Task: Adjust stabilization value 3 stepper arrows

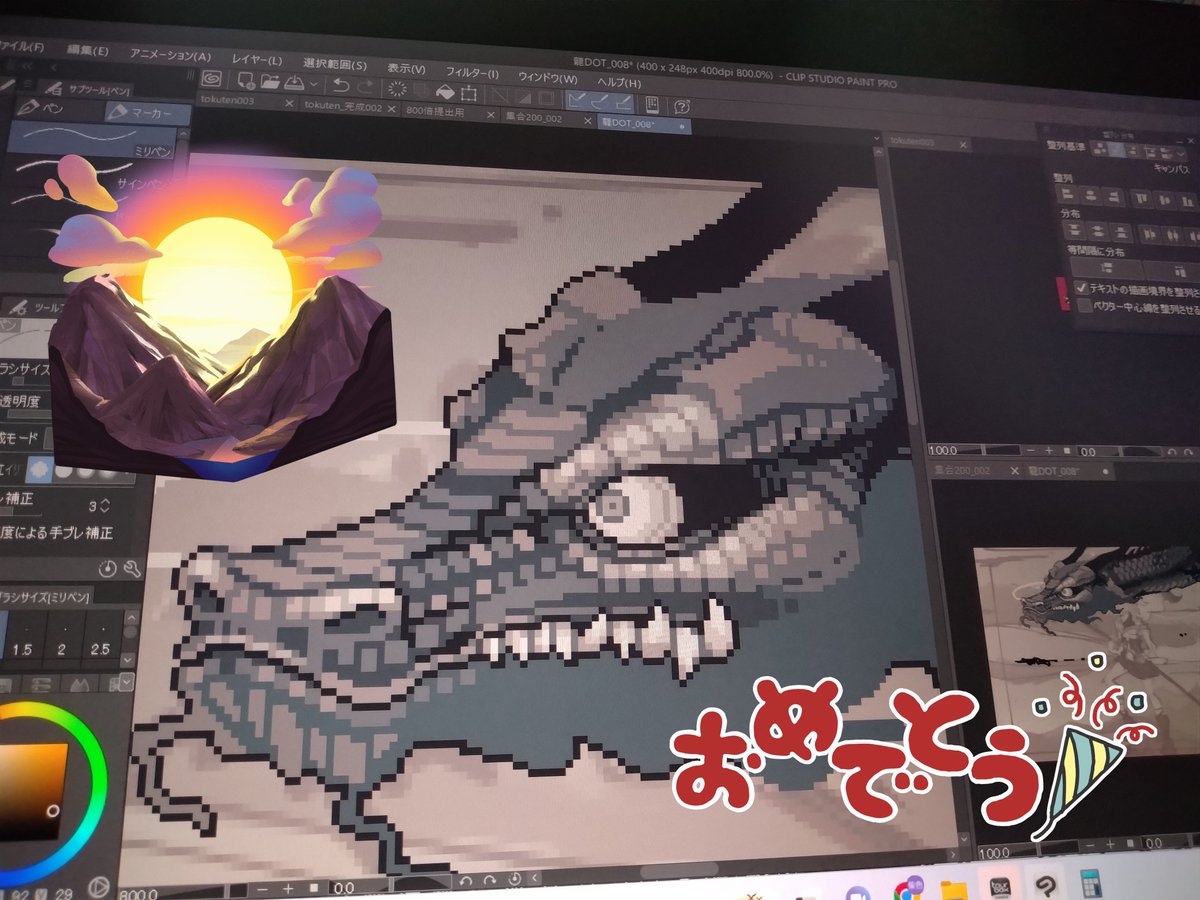Action: pyautogui.click(x=105, y=506)
